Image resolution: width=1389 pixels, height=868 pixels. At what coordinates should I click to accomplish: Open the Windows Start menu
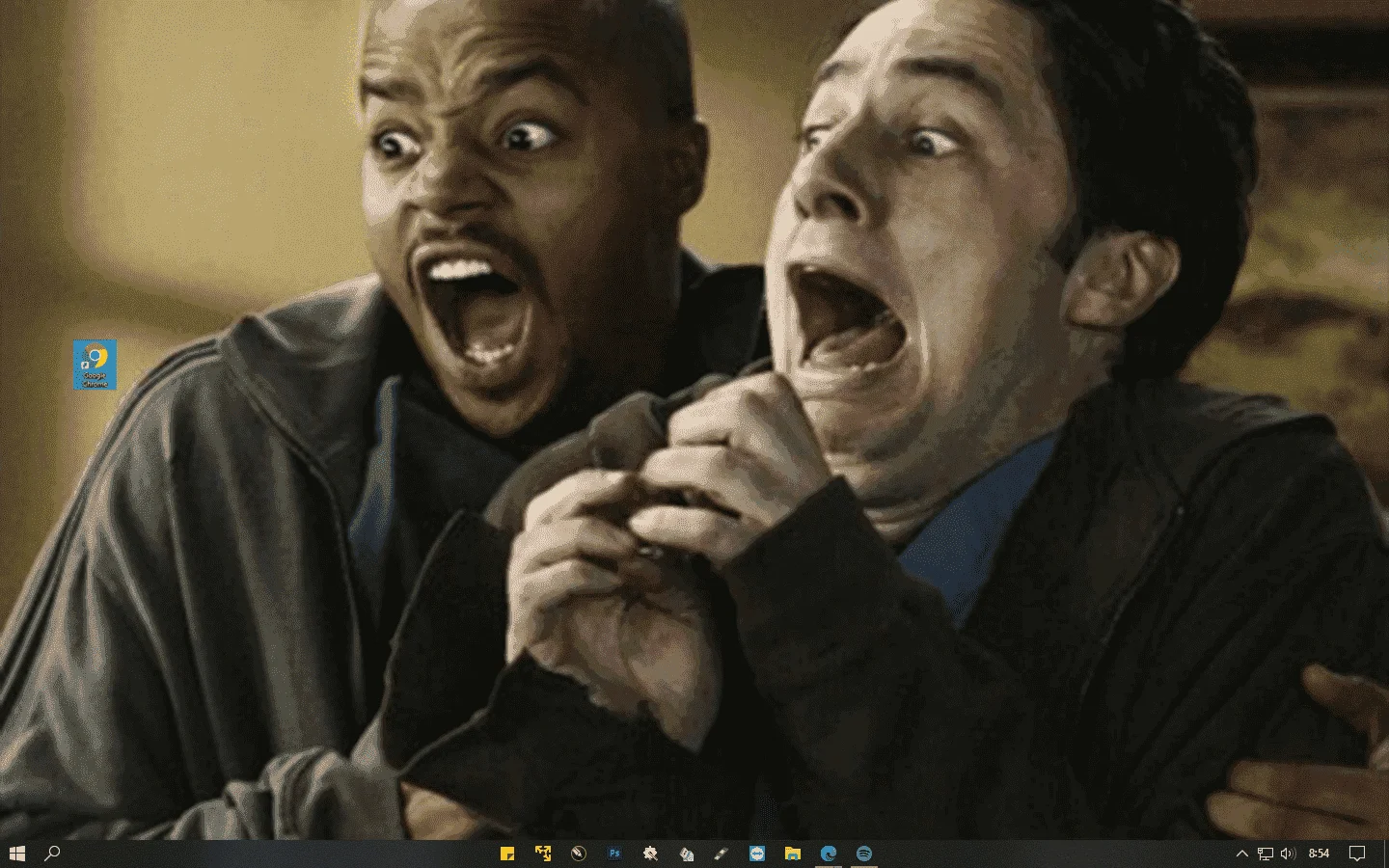(x=16, y=854)
